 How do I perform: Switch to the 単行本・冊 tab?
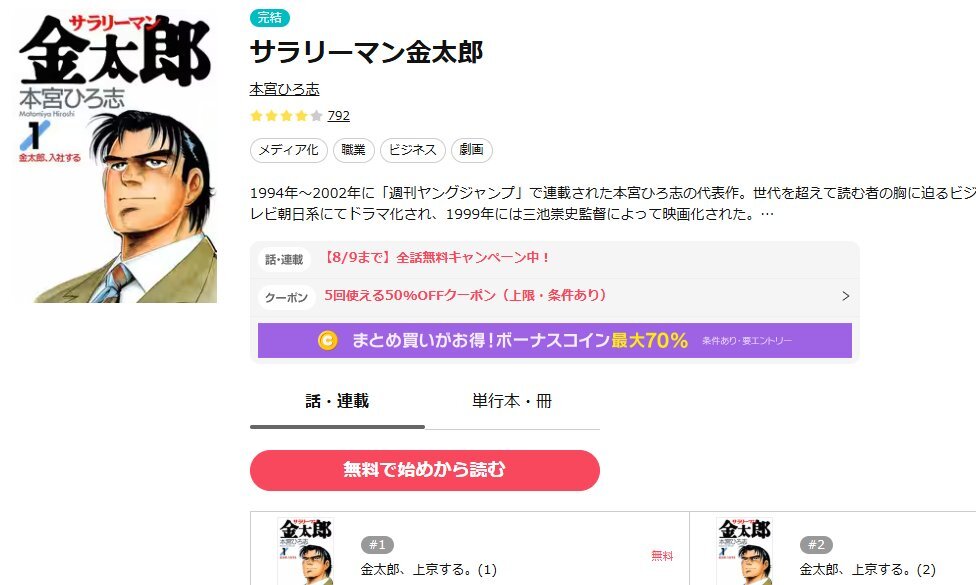[512, 401]
